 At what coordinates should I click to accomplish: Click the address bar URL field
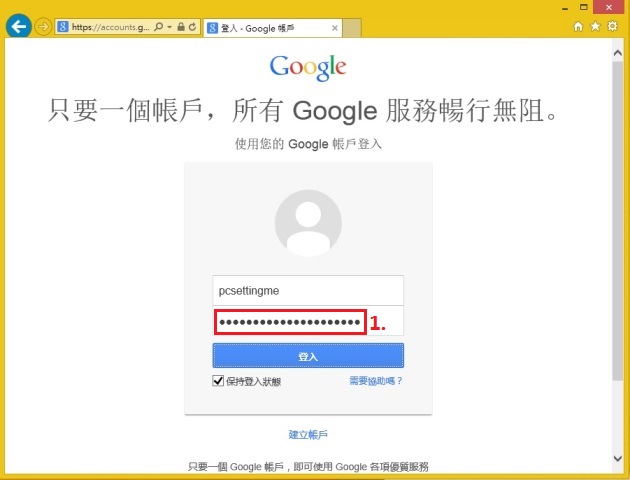click(110, 27)
